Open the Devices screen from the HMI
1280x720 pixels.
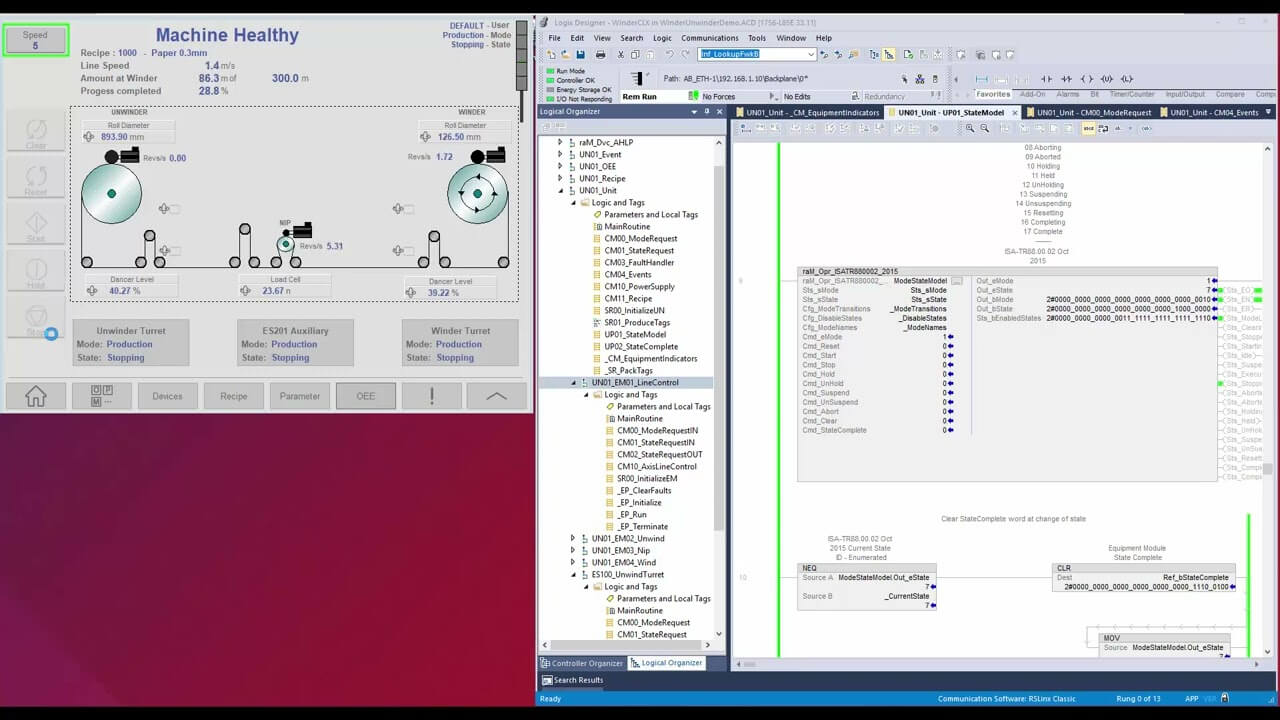pos(166,396)
